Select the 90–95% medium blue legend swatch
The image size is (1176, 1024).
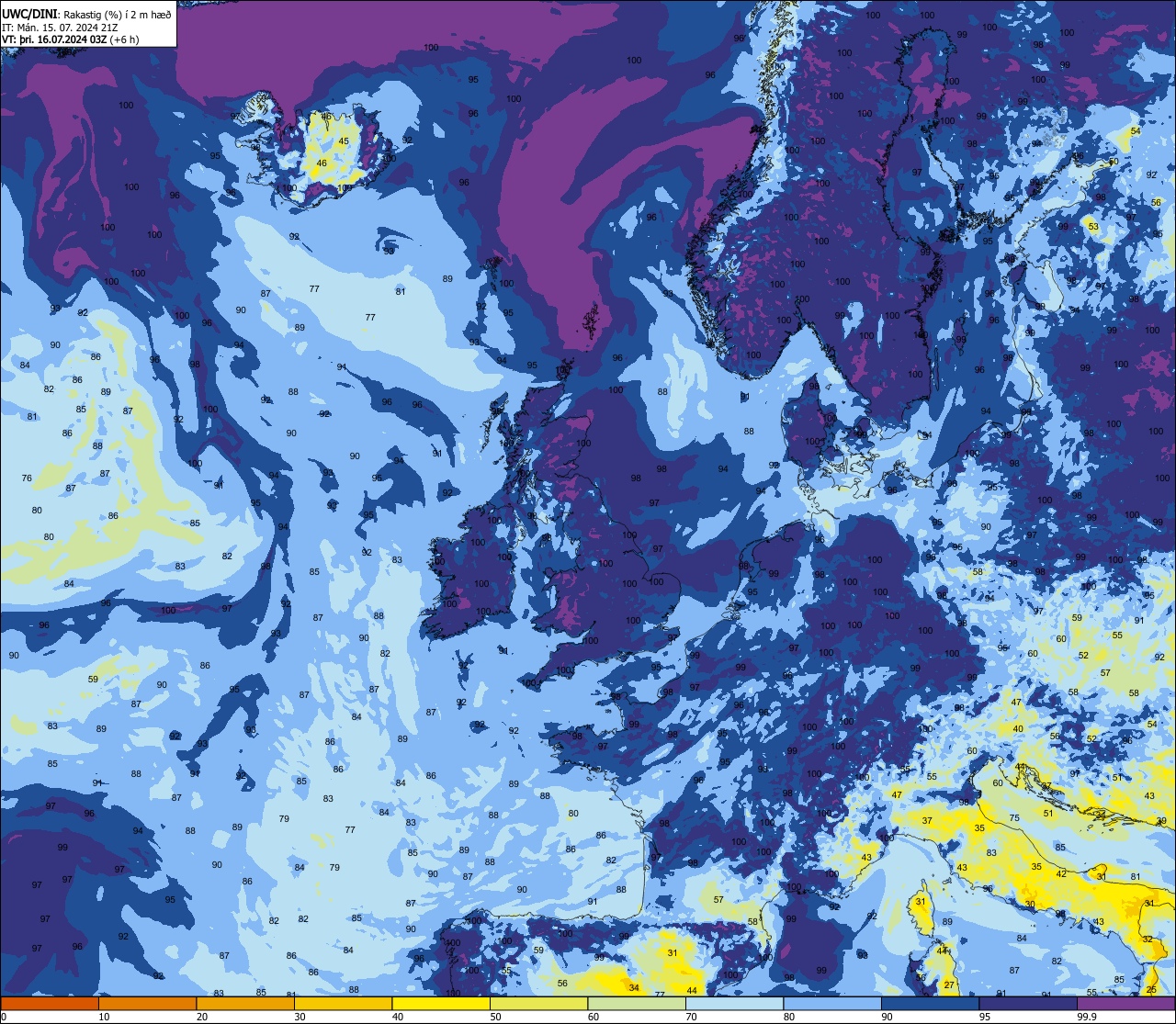tap(930, 1004)
